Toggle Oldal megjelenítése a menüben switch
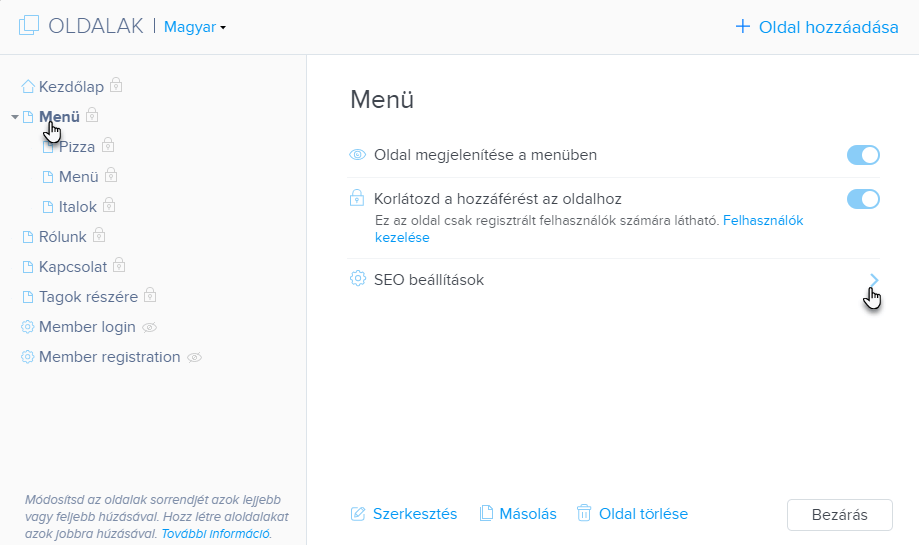The height and width of the screenshot is (545, 919). (863, 155)
